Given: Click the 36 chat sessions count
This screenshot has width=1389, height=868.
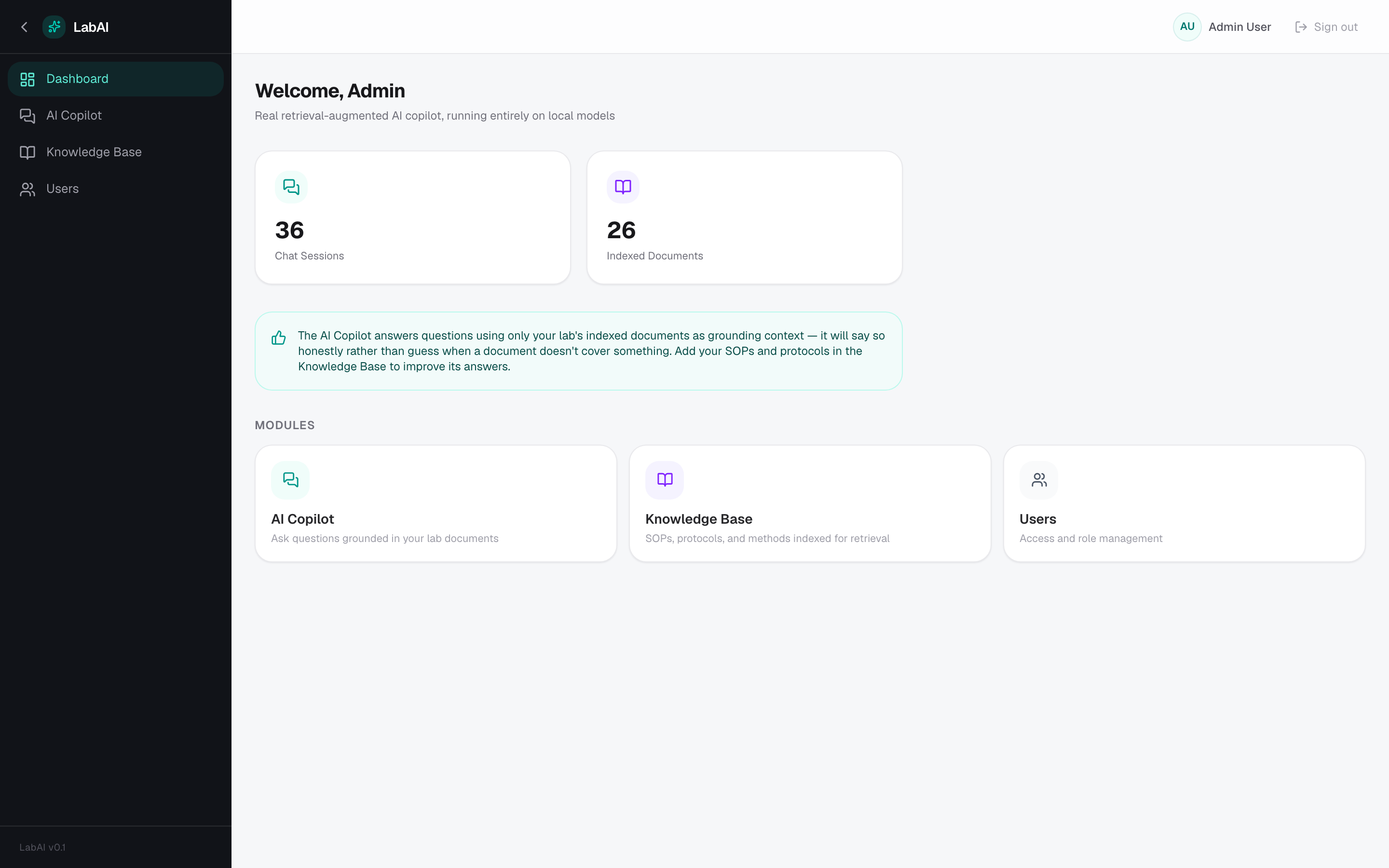Looking at the screenshot, I should coord(289,230).
